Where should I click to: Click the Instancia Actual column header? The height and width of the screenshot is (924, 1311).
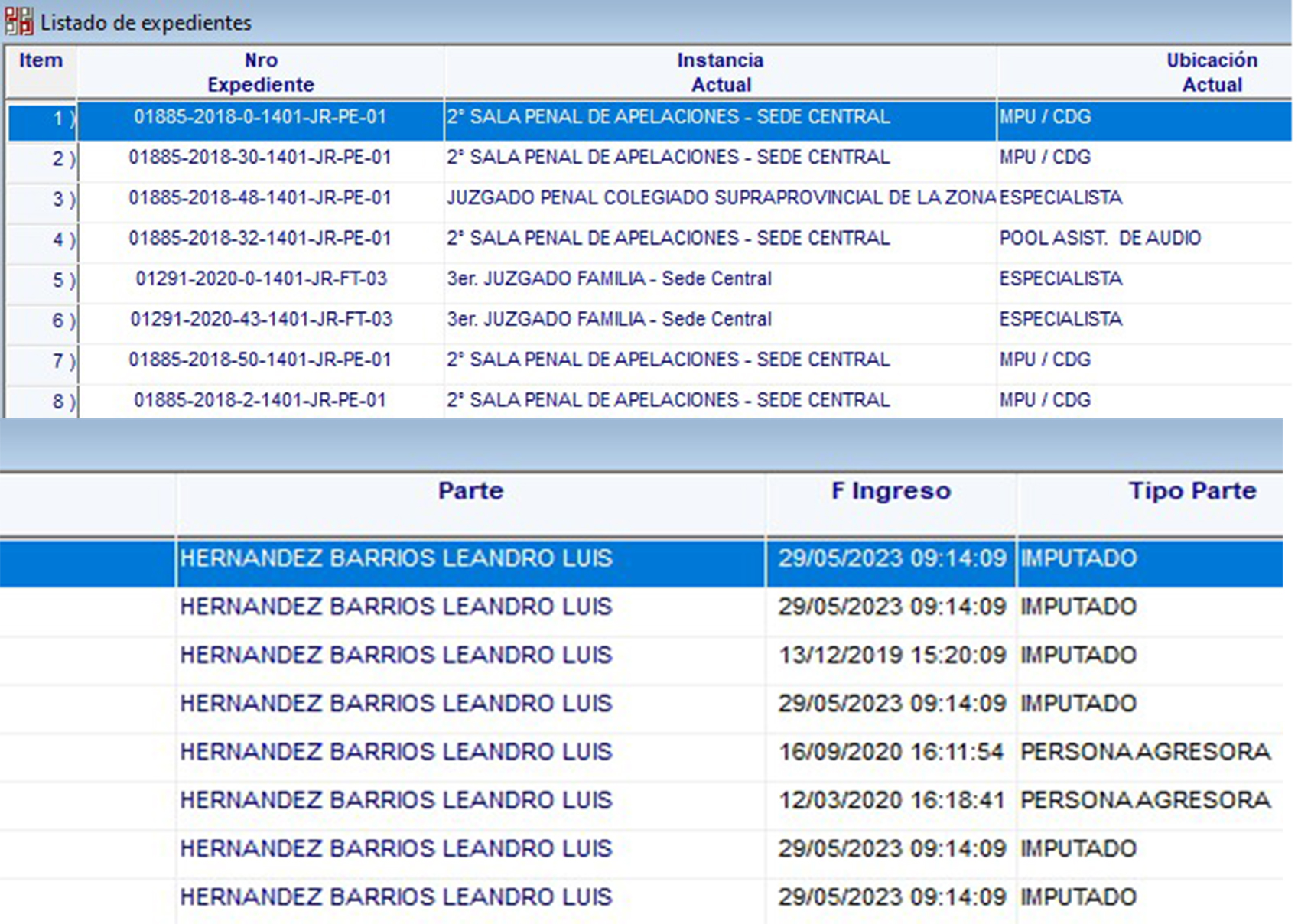pyautogui.click(x=720, y=72)
